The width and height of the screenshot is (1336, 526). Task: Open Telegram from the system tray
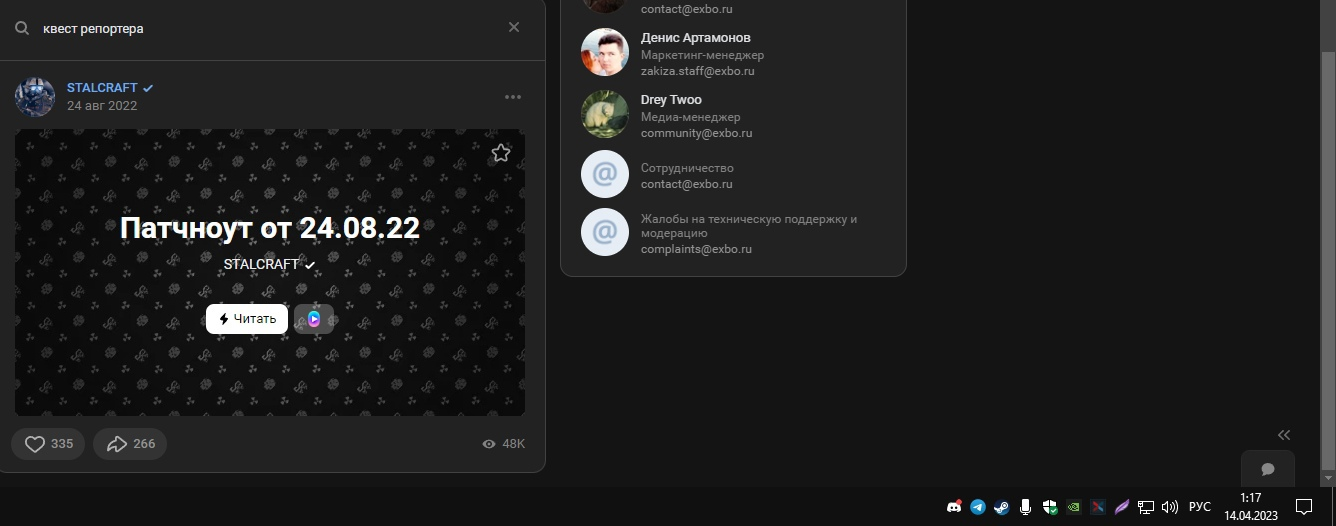(977, 507)
